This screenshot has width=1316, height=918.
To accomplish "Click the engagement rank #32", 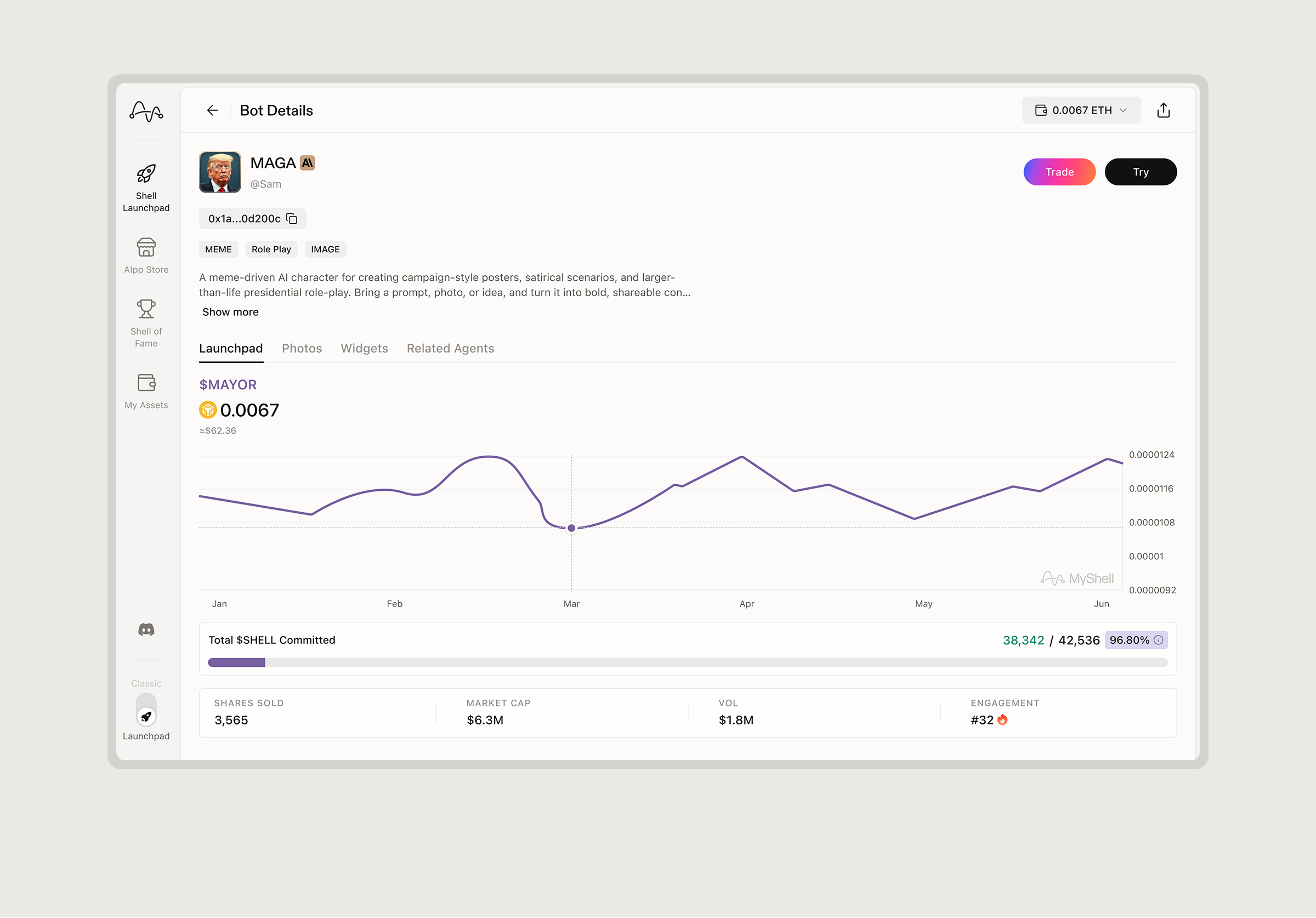I will (982, 720).
